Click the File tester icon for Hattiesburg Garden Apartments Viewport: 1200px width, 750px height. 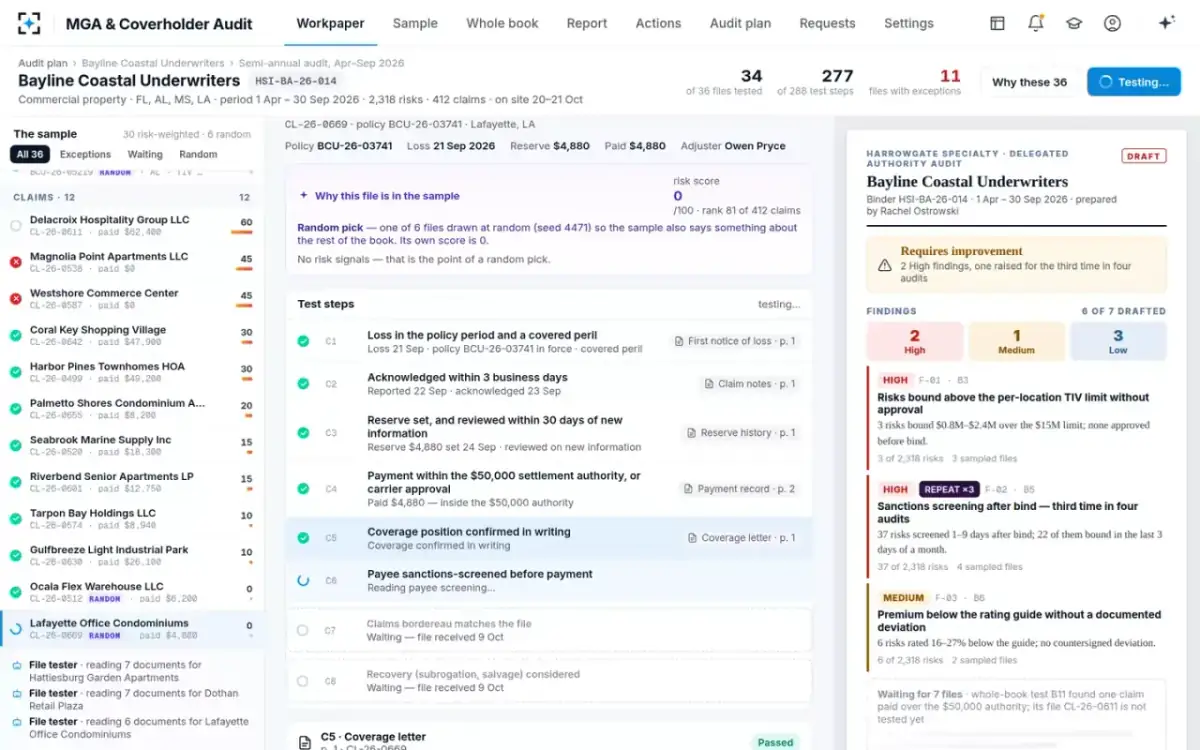click(x=17, y=665)
